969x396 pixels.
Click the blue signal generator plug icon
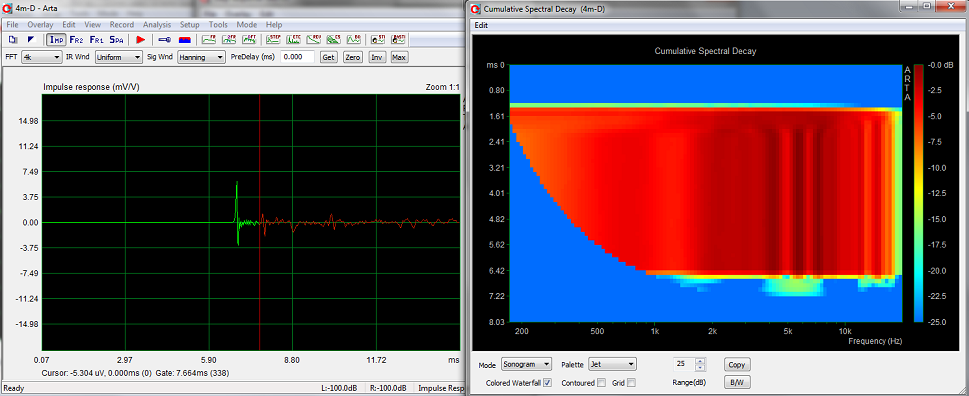click(164, 40)
